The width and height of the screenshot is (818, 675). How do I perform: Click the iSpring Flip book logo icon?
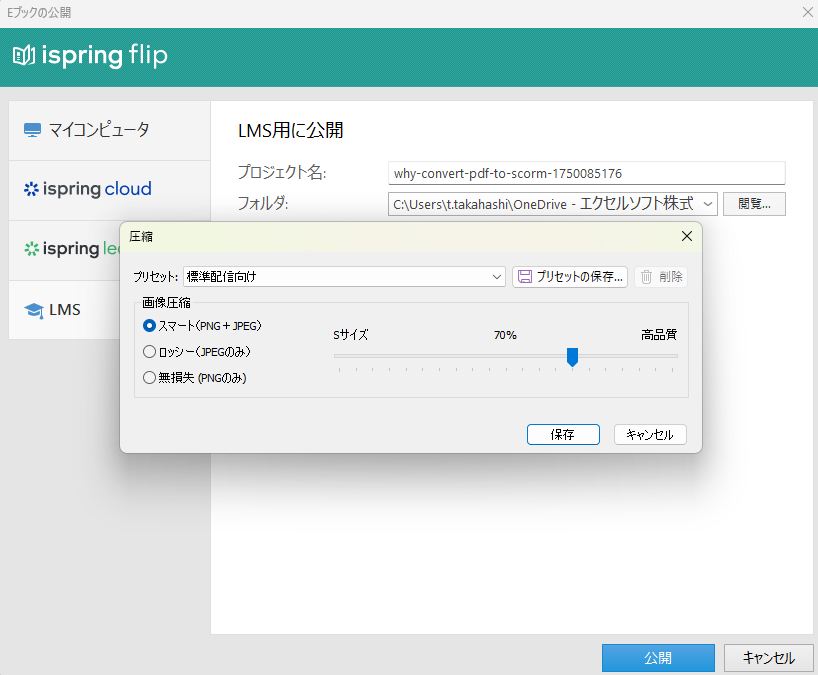click(23, 55)
